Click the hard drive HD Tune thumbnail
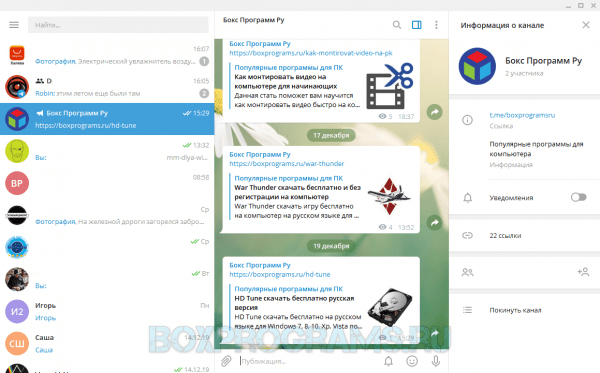The height and width of the screenshot is (373, 600). [390, 307]
